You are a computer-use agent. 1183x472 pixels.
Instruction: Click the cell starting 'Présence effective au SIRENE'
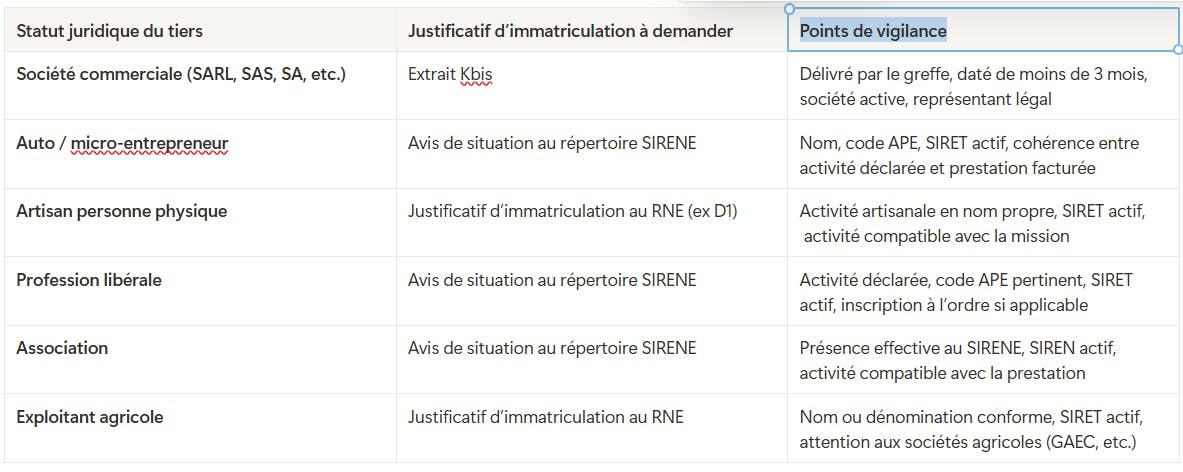(957, 360)
